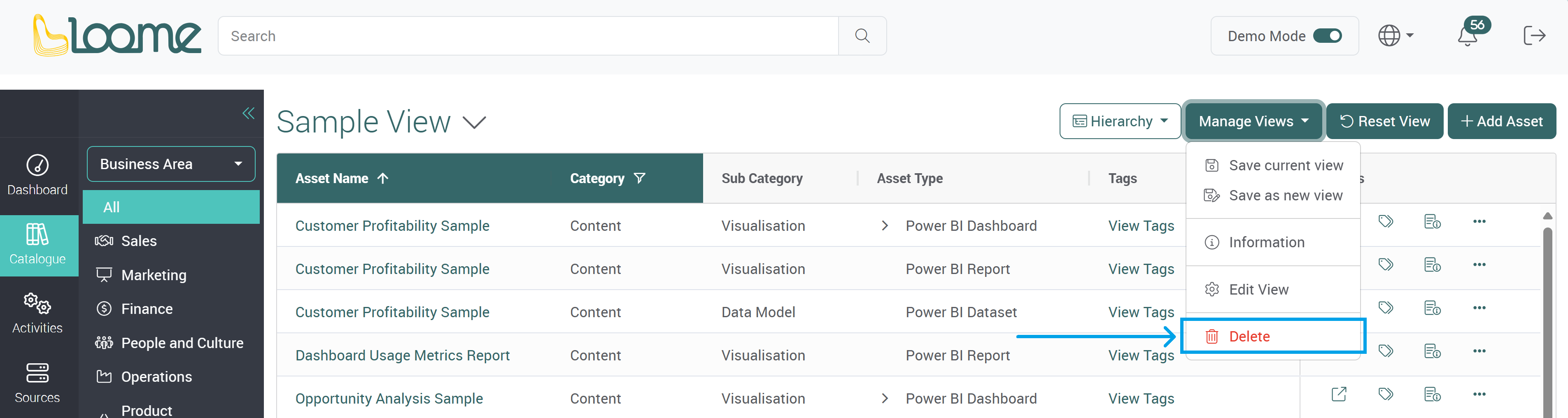Open the Activities section
The image size is (1568, 418).
(x=38, y=313)
